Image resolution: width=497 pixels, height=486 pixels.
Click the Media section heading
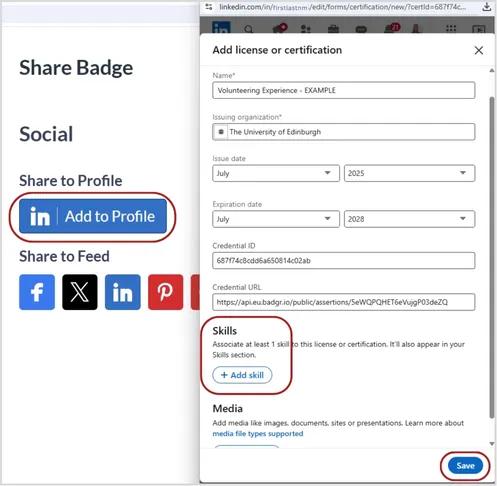point(228,409)
